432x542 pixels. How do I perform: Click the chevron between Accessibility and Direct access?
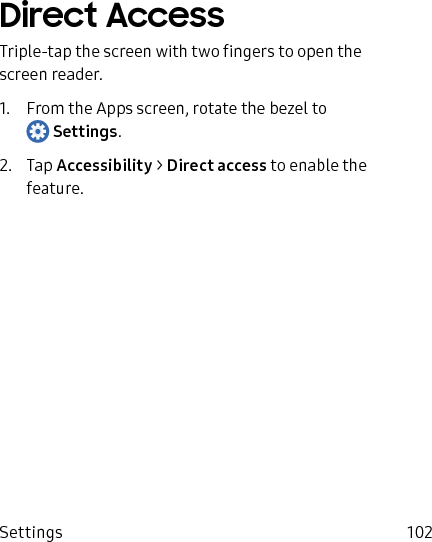point(159,166)
